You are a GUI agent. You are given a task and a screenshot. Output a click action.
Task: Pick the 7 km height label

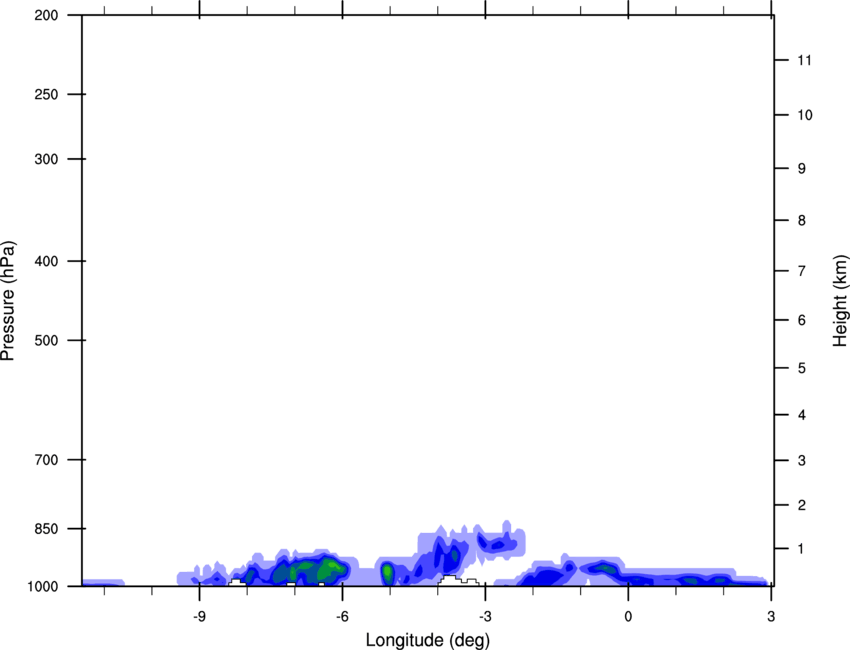802,271
